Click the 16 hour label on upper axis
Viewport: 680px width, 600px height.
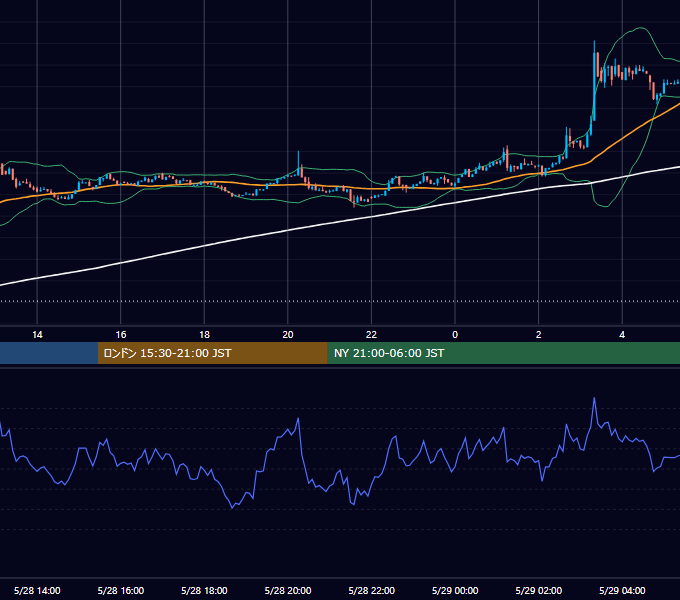pyautogui.click(x=121, y=335)
